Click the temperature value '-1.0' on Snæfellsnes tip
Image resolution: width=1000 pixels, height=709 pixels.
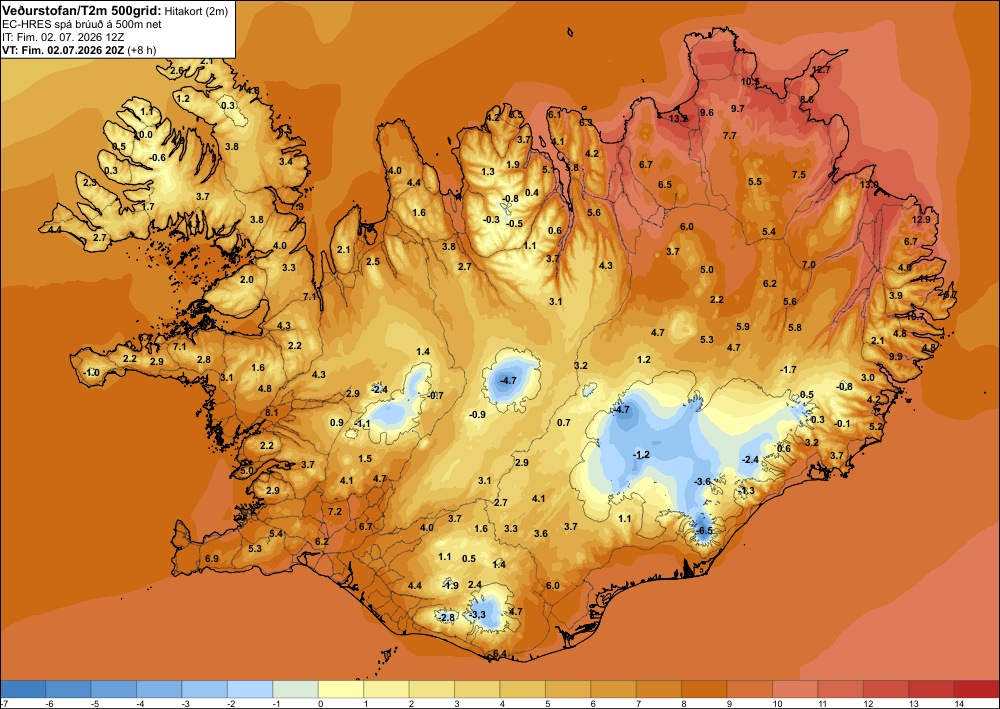click(91, 373)
